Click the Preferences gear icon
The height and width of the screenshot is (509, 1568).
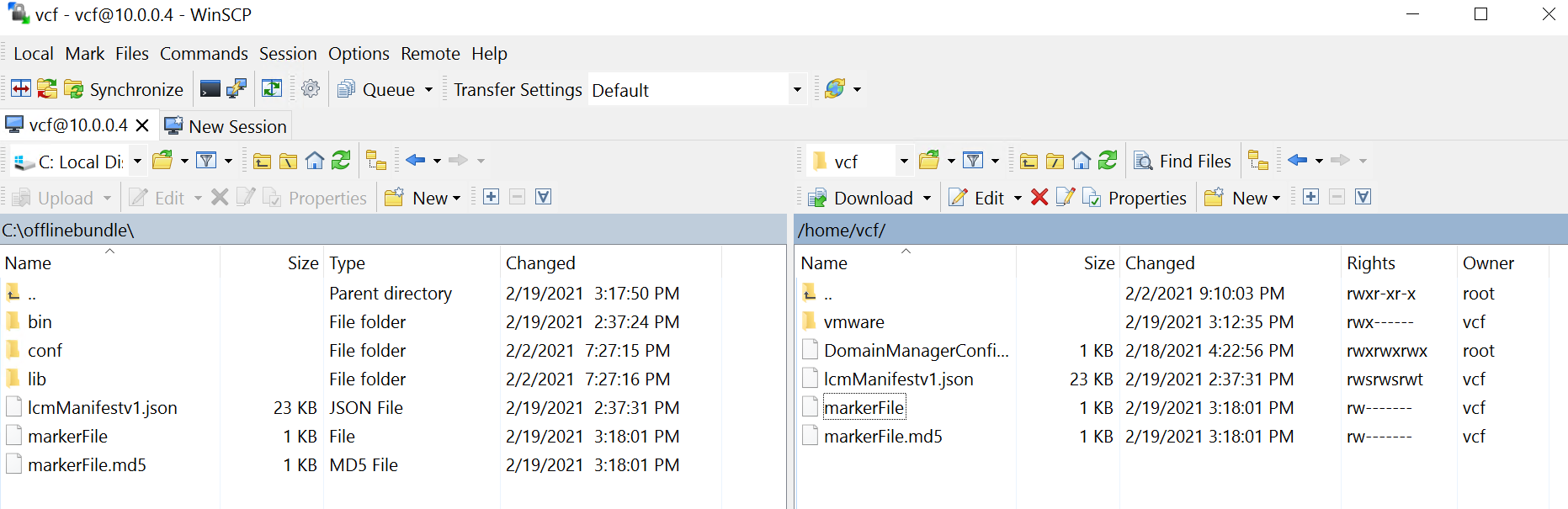(311, 89)
